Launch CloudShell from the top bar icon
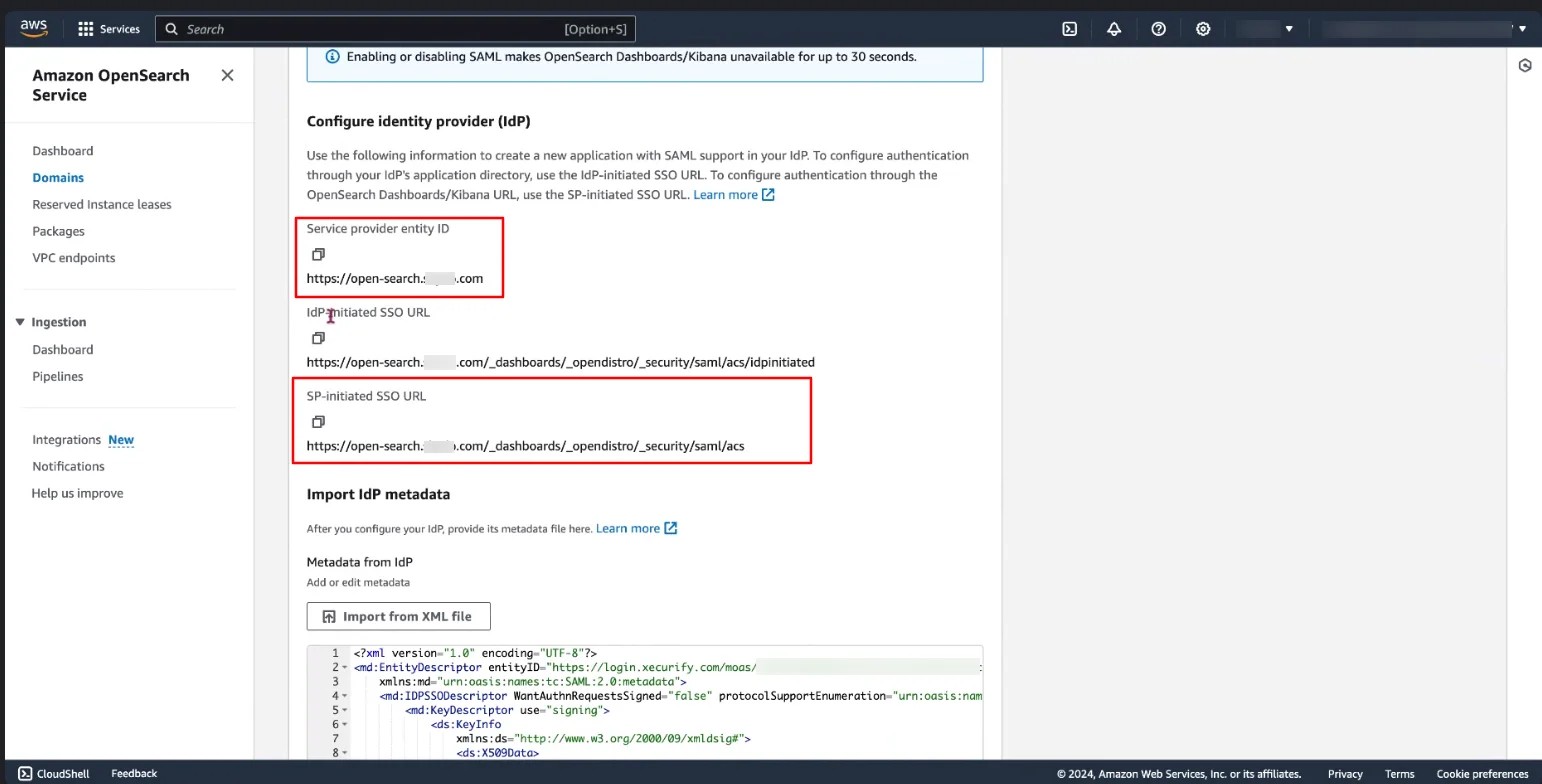 [x=1069, y=29]
